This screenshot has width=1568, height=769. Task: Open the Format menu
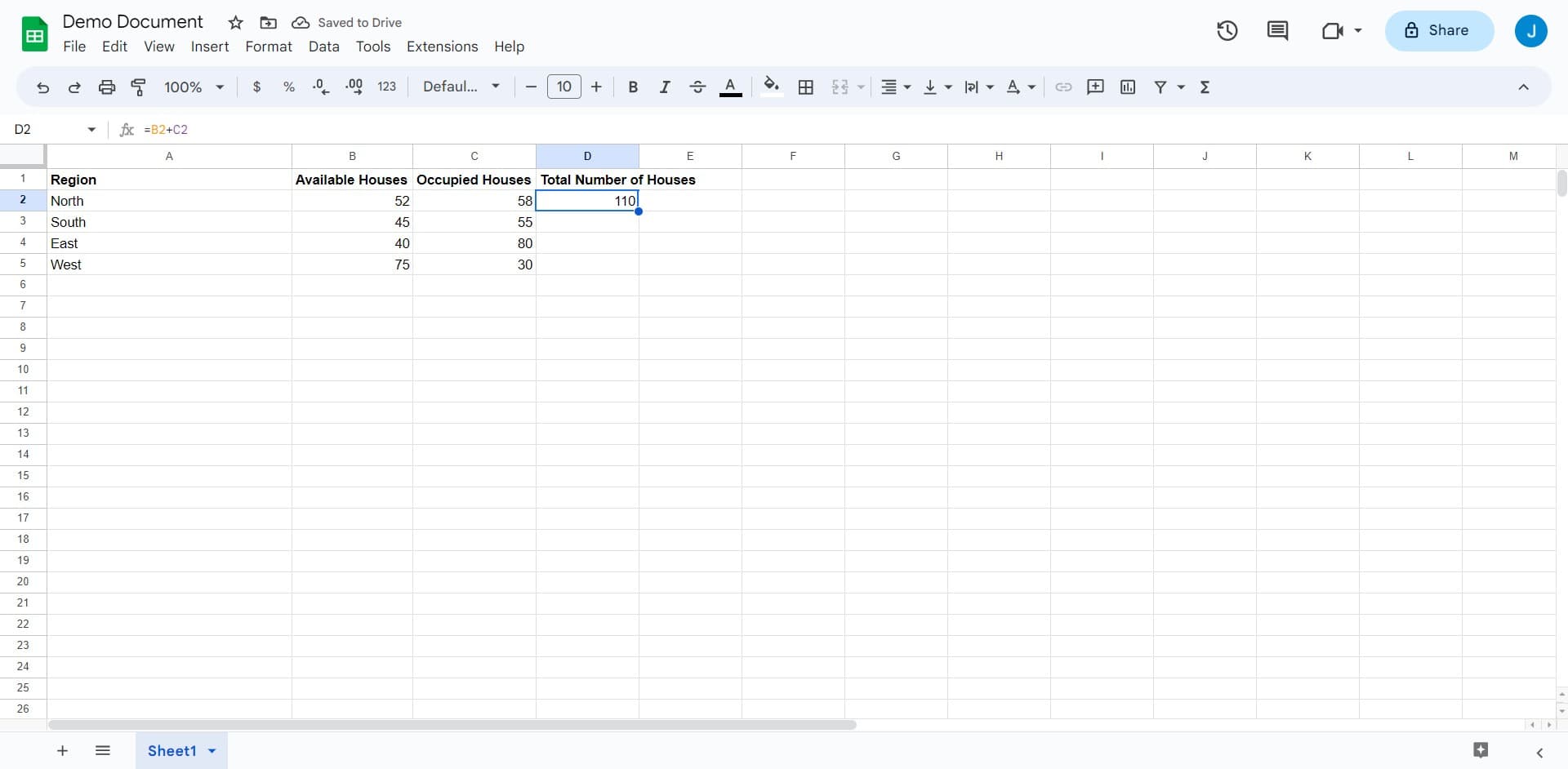click(x=268, y=47)
